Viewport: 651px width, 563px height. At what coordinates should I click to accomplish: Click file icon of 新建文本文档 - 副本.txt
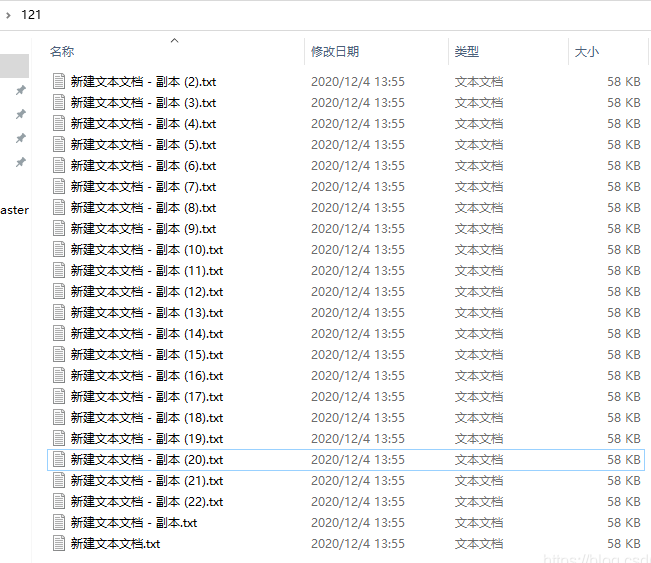pos(59,523)
